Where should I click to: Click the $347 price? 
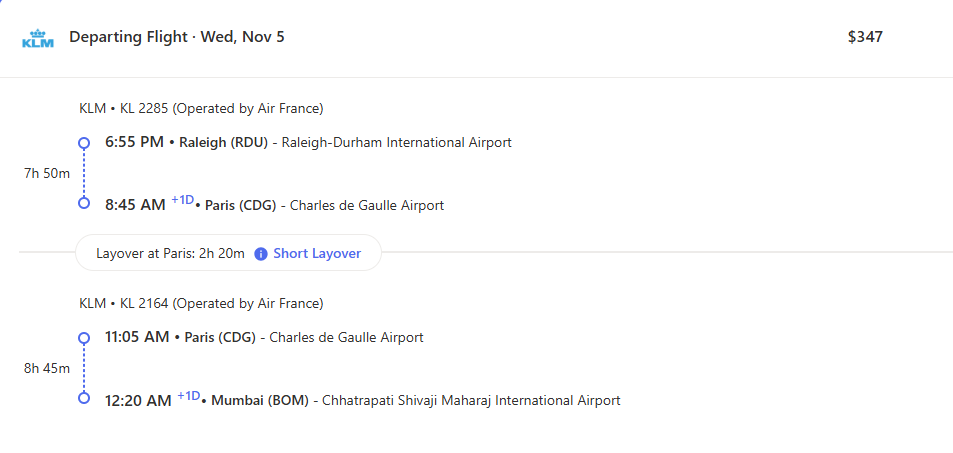pyautogui.click(x=865, y=37)
